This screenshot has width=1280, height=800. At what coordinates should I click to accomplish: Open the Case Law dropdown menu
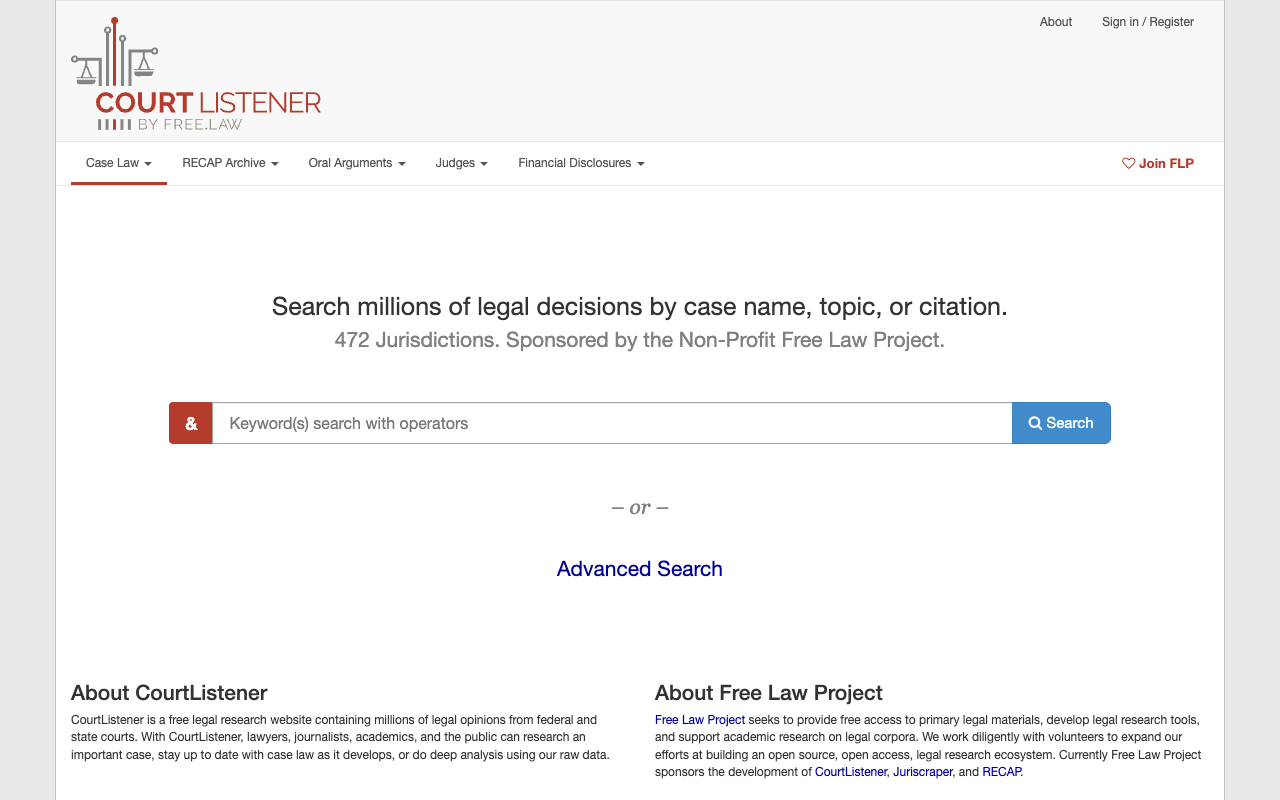(x=119, y=163)
